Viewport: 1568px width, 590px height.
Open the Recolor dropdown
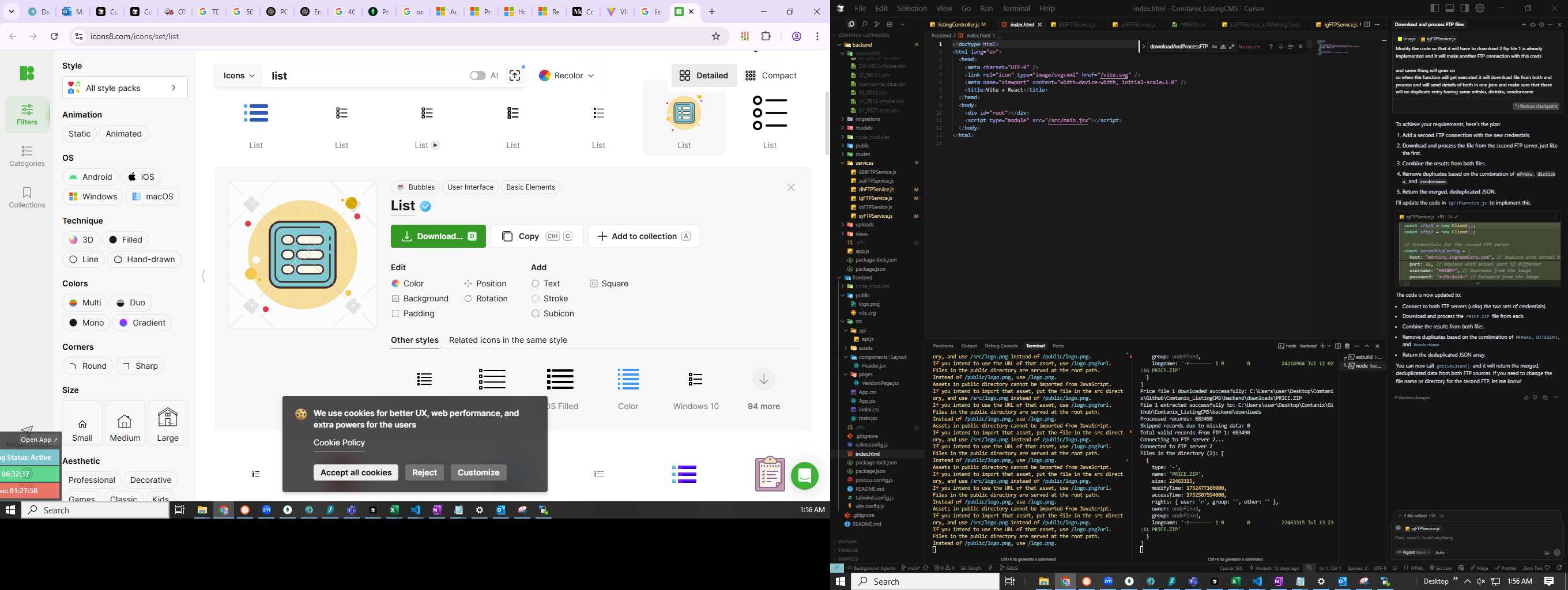566,75
